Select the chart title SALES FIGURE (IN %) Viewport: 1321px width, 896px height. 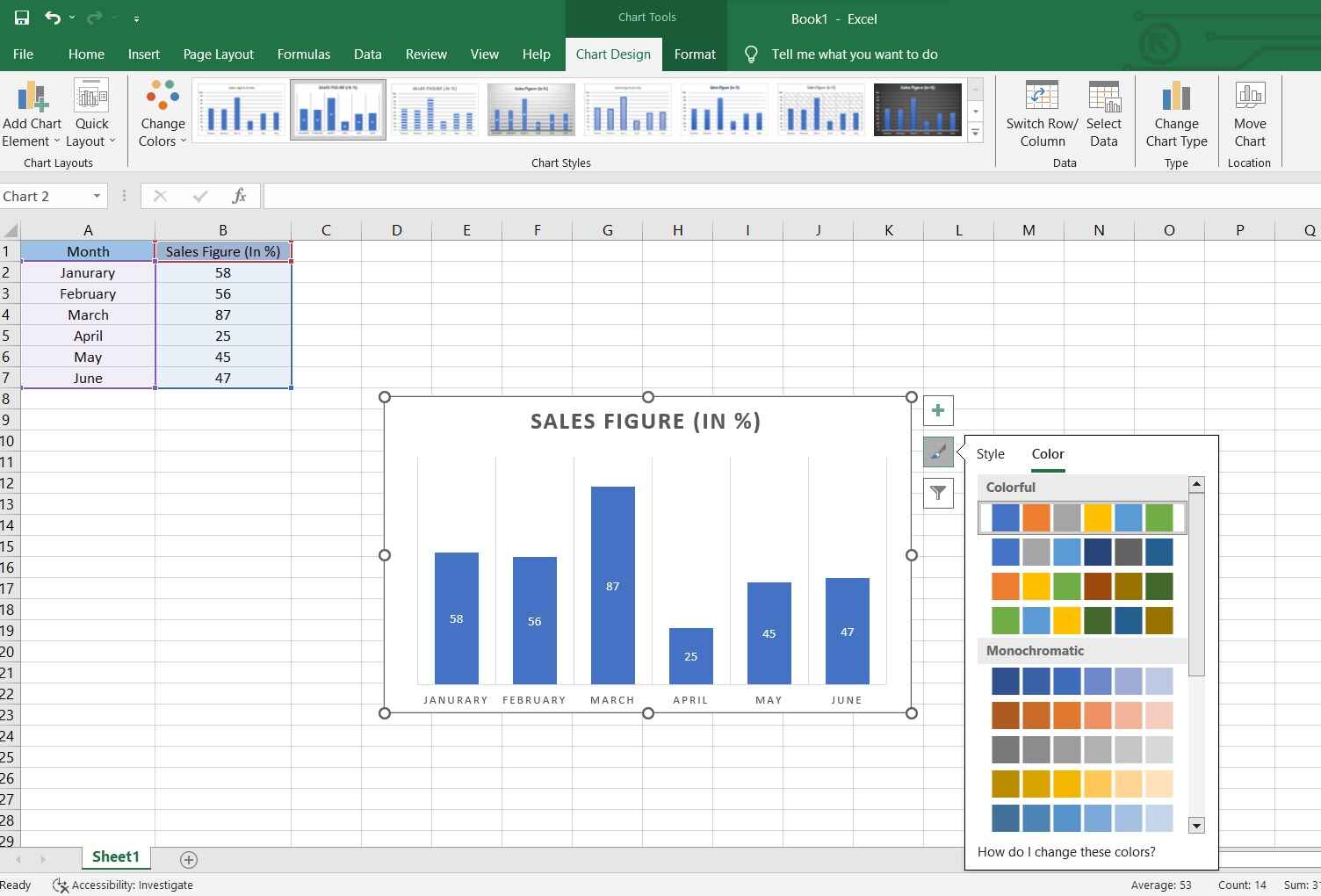click(x=646, y=422)
